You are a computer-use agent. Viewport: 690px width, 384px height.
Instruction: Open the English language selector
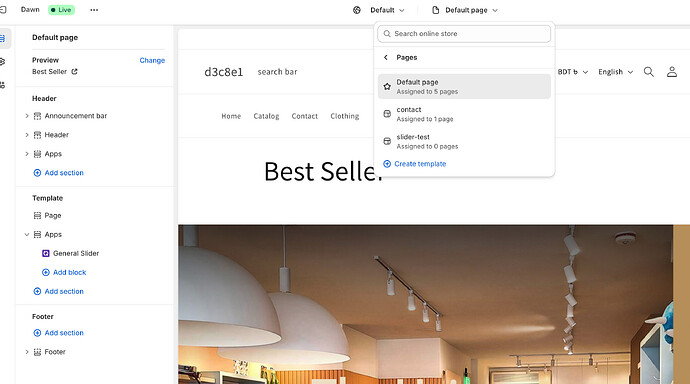click(x=616, y=72)
